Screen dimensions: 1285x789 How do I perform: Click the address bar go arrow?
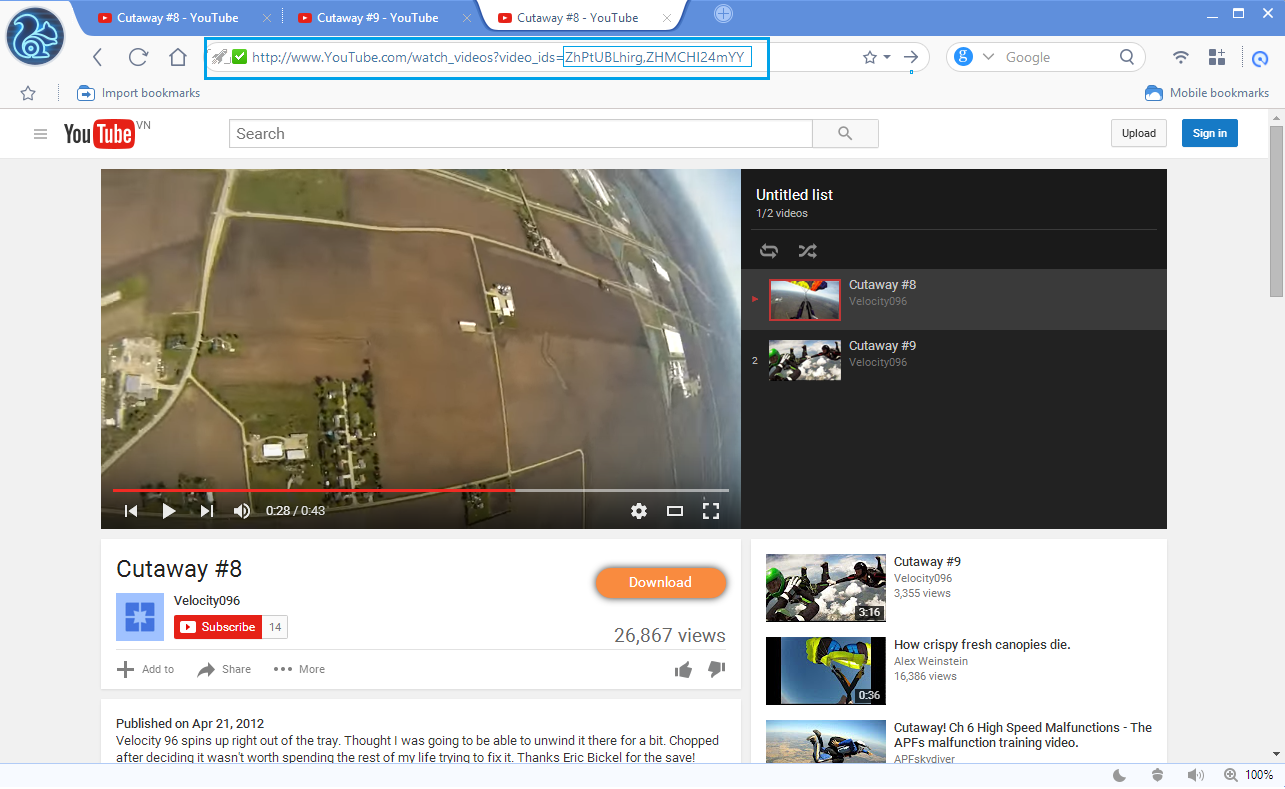tap(911, 57)
